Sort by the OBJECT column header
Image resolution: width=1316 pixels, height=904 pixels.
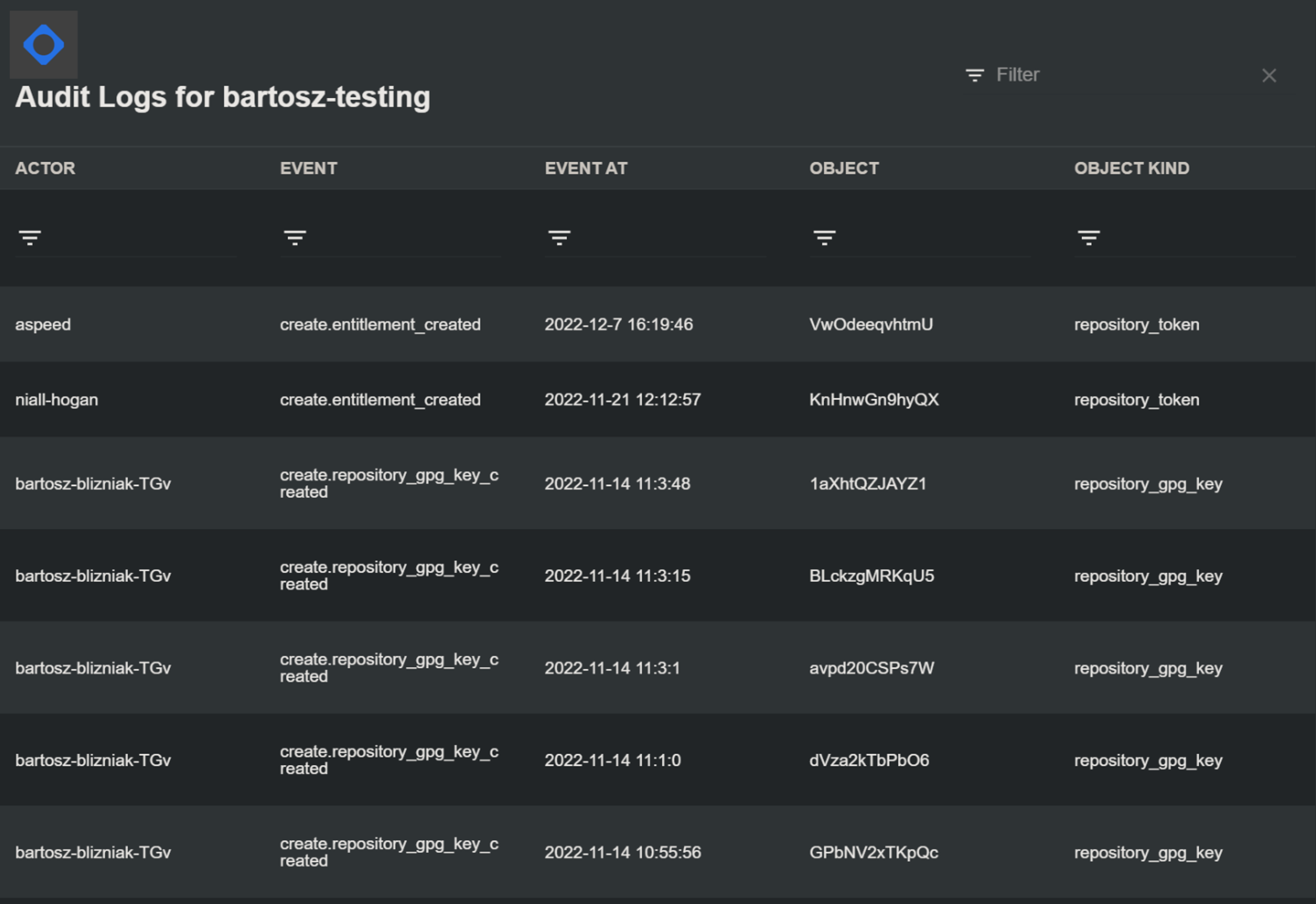(844, 168)
